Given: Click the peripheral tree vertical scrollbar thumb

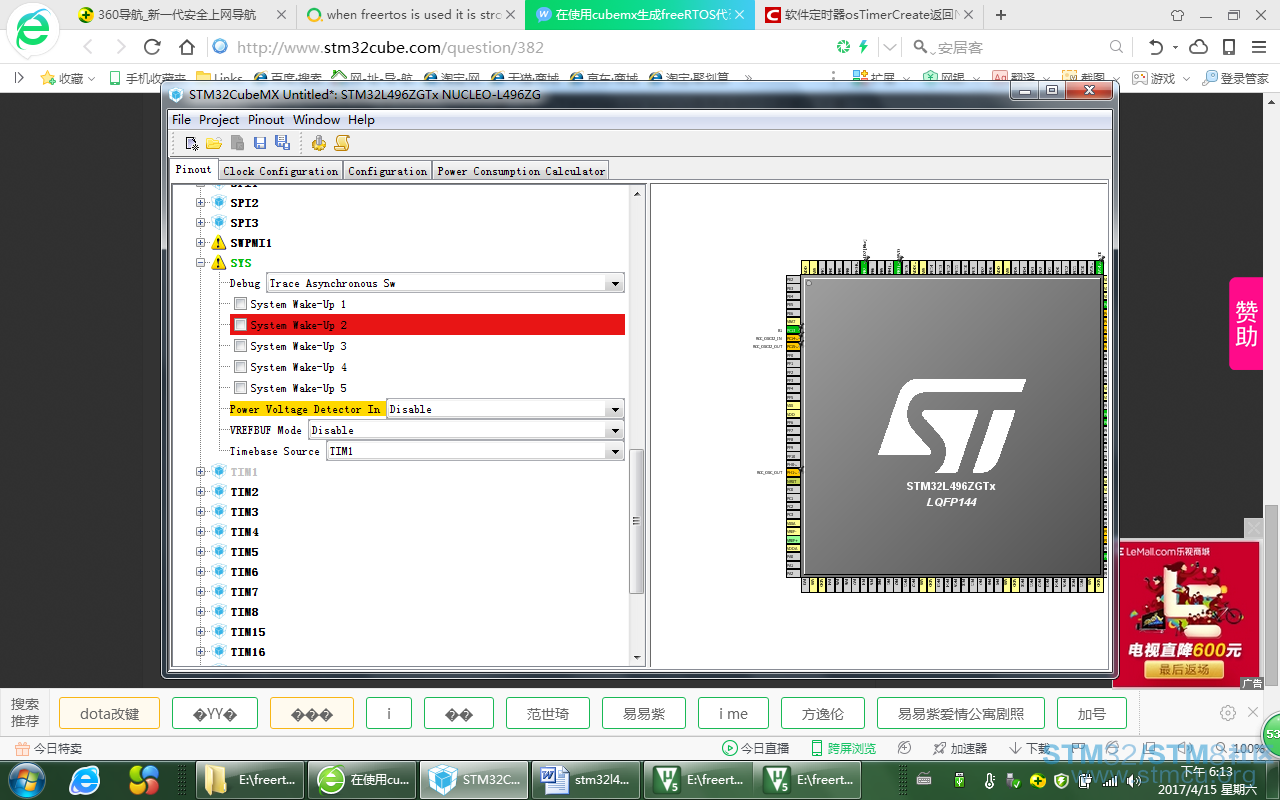Looking at the screenshot, I should (637, 521).
